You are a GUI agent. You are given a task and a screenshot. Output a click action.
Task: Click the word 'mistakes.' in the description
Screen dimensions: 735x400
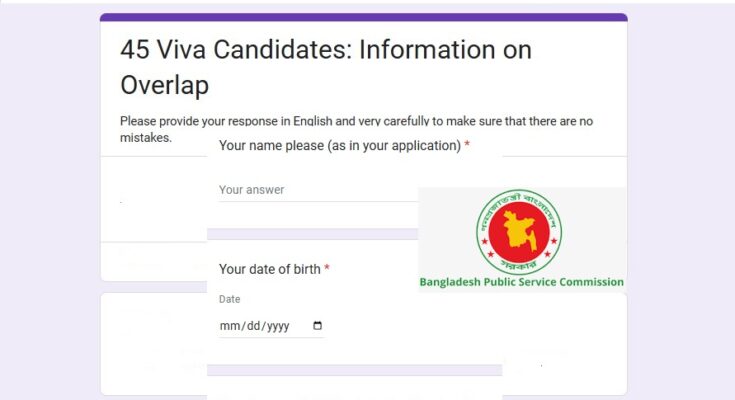click(146, 137)
